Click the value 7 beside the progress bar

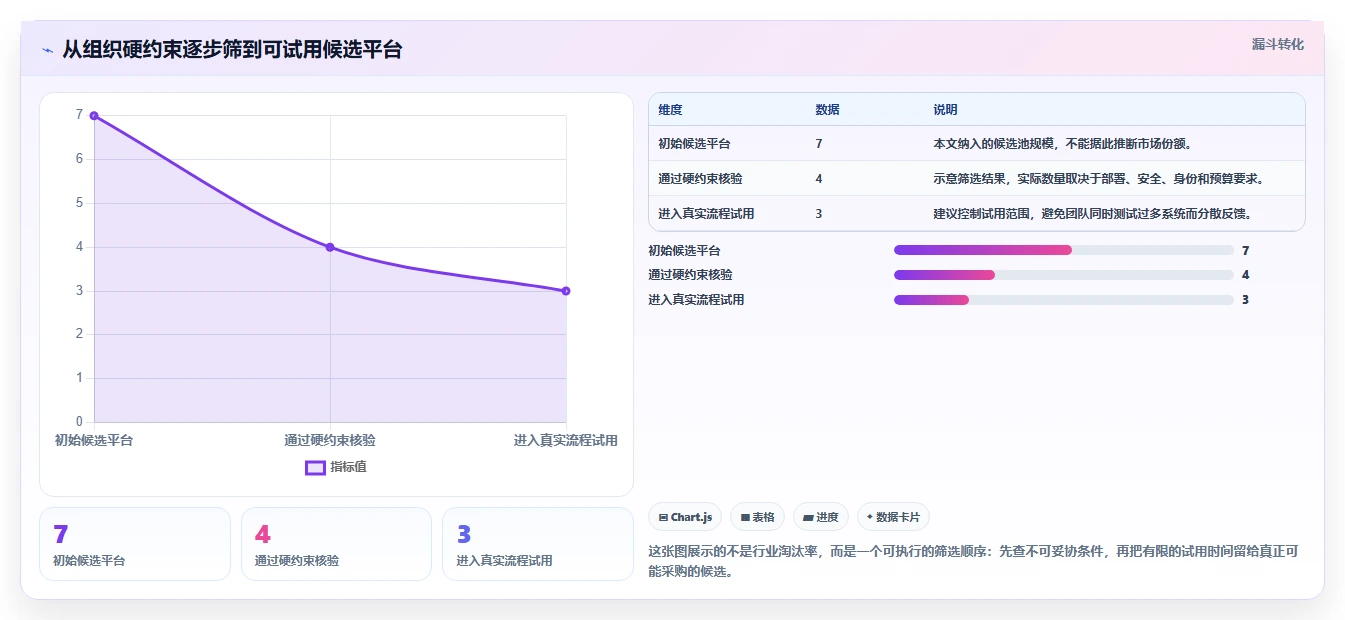coord(1245,251)
